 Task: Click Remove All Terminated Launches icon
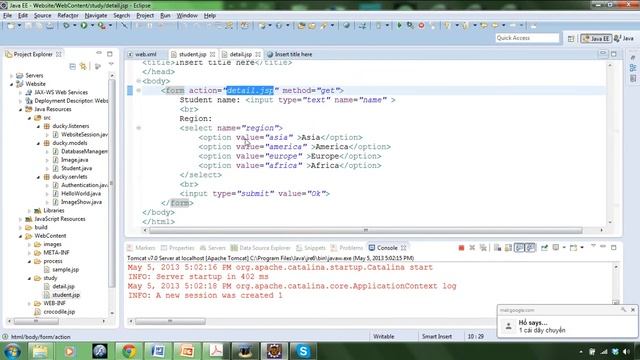pos(483,248)
